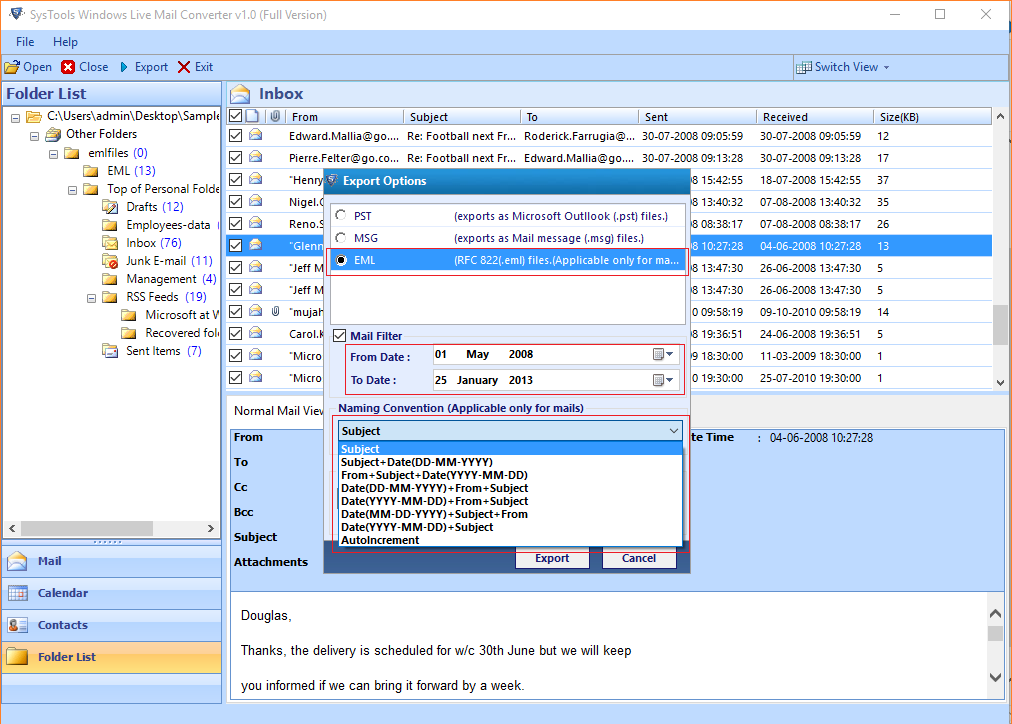1012x724 pixels.
Task: Select the PST export radio button
Action: (341, 216)
